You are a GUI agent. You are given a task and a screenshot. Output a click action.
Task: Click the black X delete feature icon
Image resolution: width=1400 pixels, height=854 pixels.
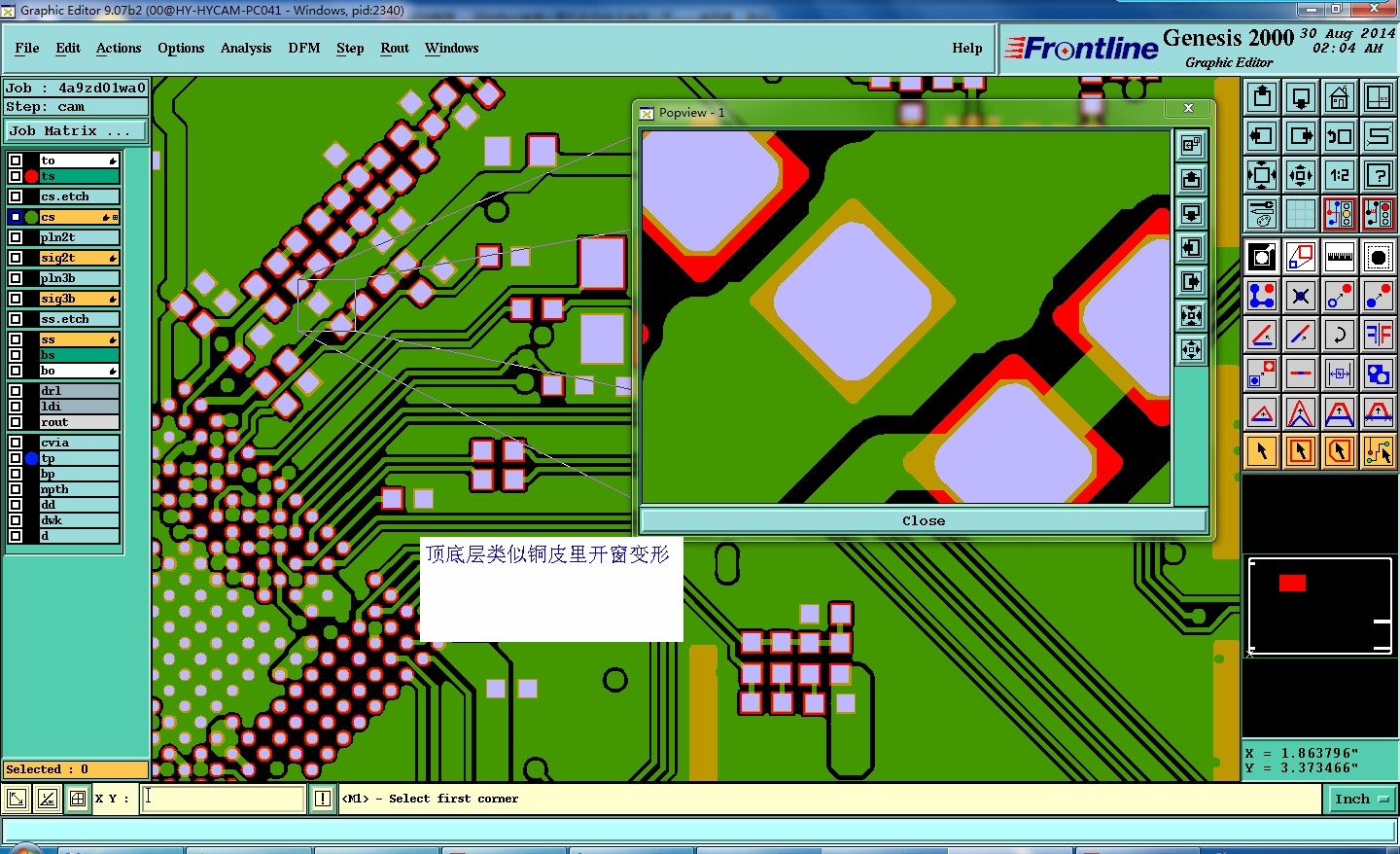[x=1301, y=296]
